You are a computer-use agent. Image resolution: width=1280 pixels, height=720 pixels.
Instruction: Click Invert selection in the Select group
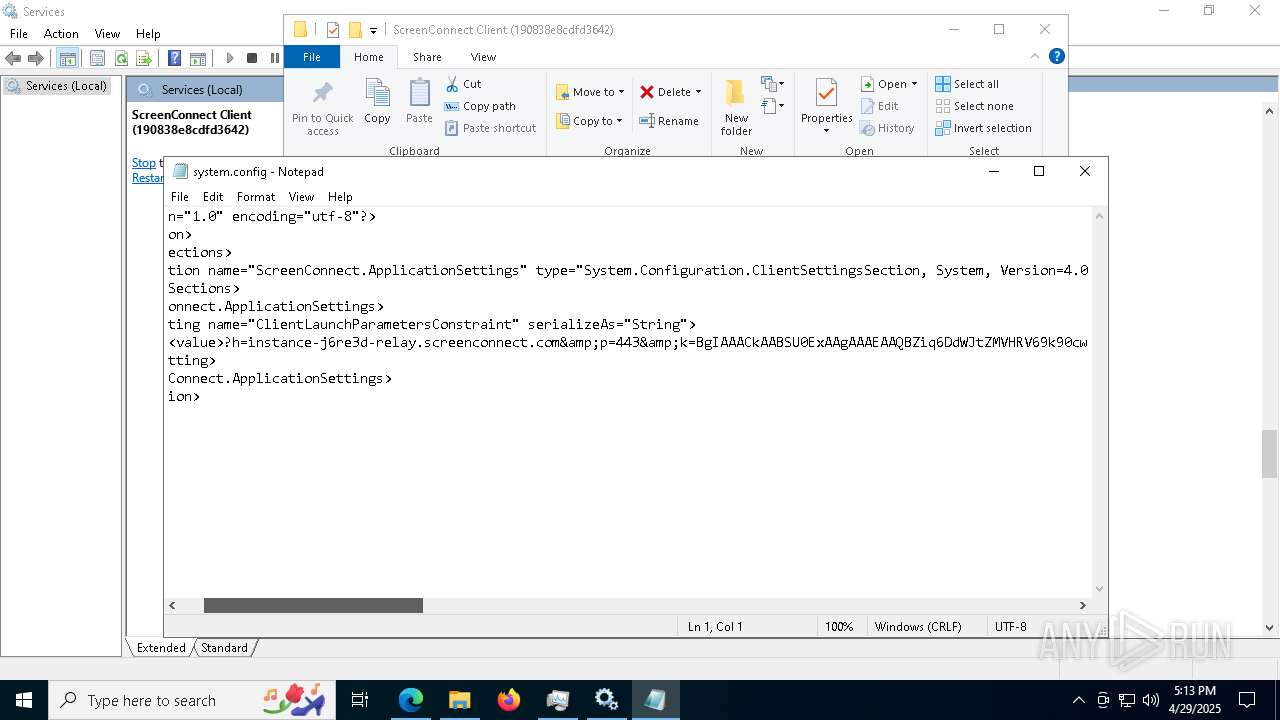tap(984, 128)
